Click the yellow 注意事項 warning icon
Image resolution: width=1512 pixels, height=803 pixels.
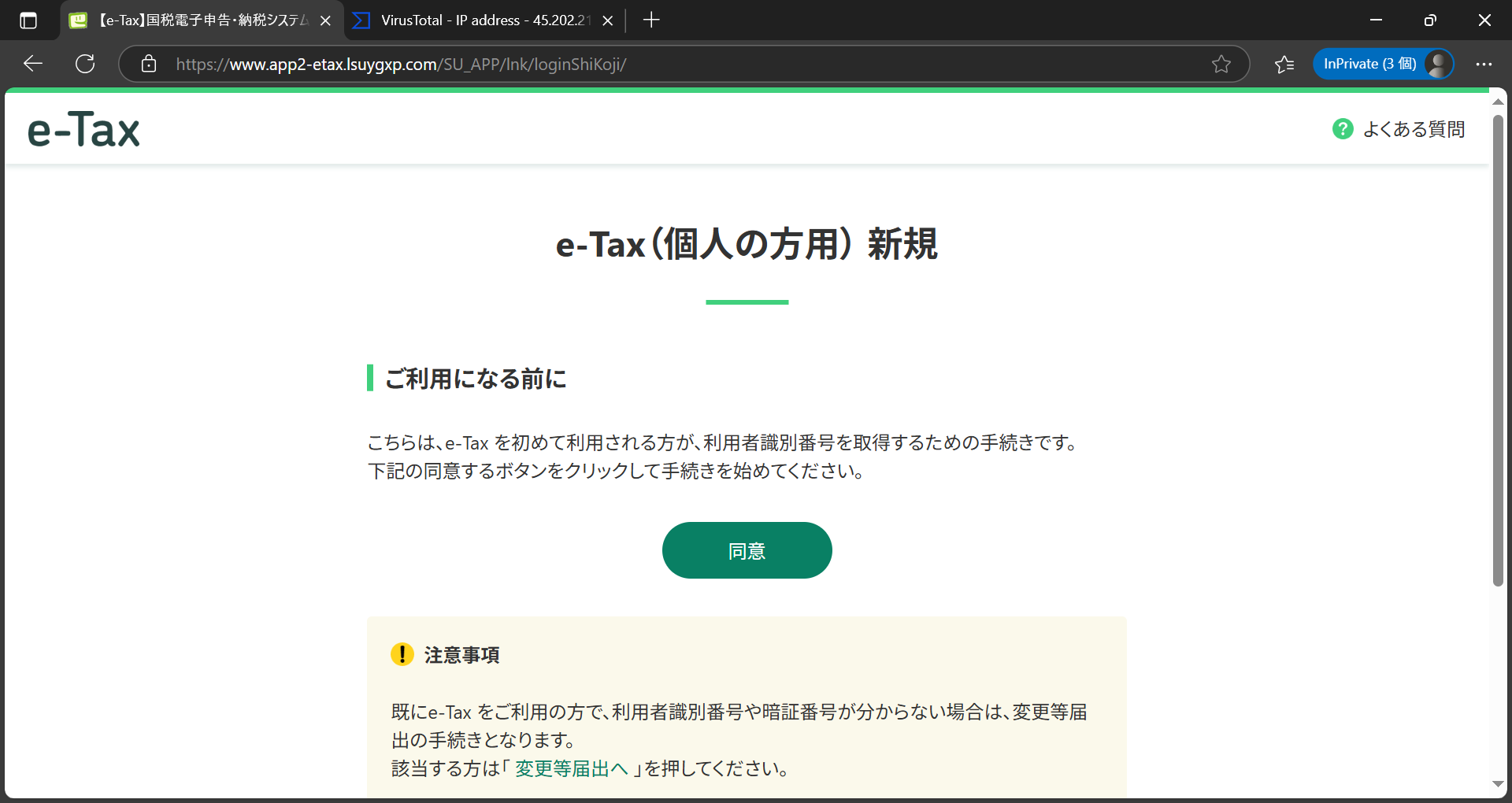402,654
